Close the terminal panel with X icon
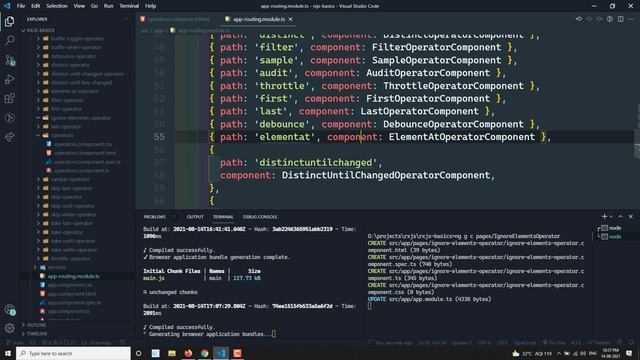Screen dimensions: 640x360 [x=631, y=216]
